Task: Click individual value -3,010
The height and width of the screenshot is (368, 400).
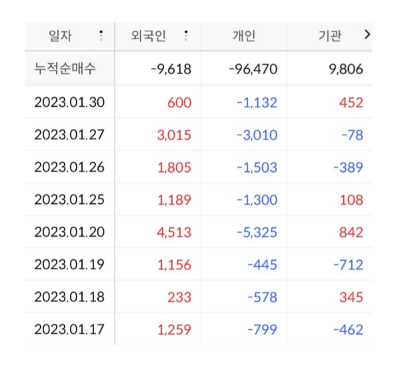Action: pyautogui.click(x=257, y=135)
